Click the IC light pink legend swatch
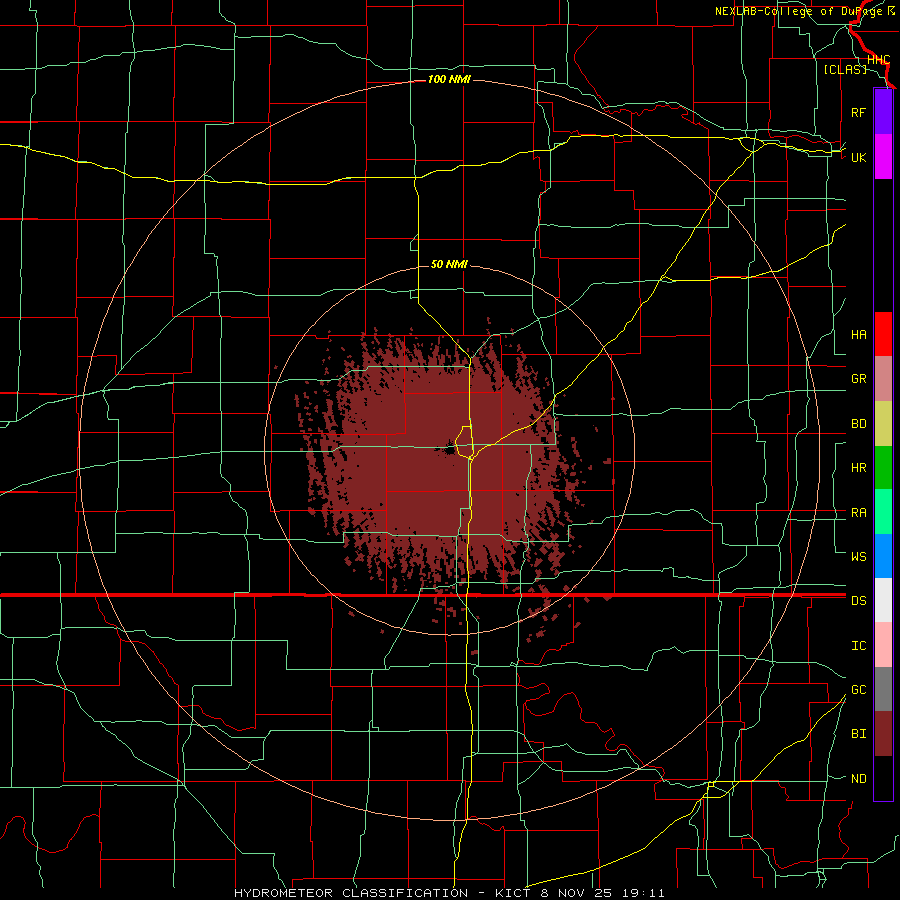900x900 pixels. (x=883, y=645)
